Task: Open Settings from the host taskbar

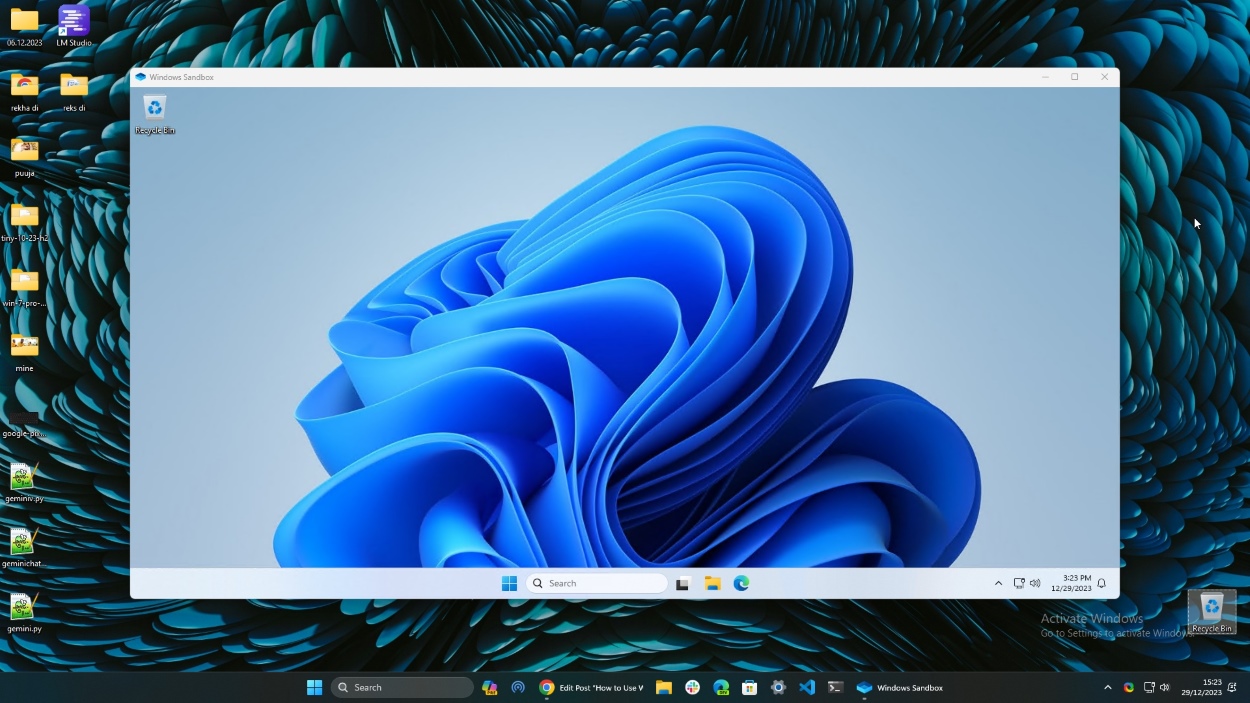Action: pyautogui.click(x=778, y=687)
